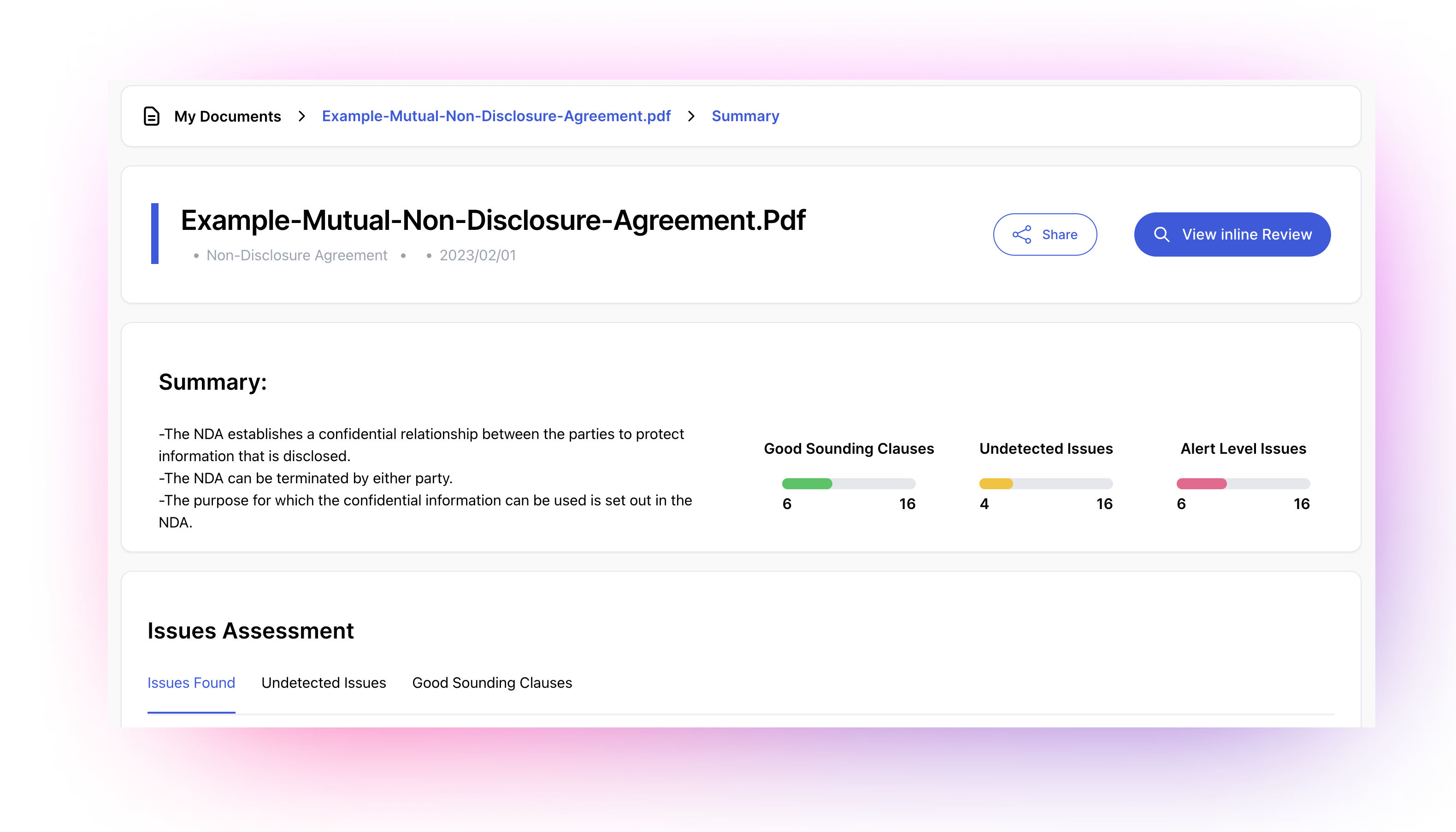Viewport: 1456px width, 832px height.
Task: Switch to the Issues Found tab
Action: click(x=191, y=683)
